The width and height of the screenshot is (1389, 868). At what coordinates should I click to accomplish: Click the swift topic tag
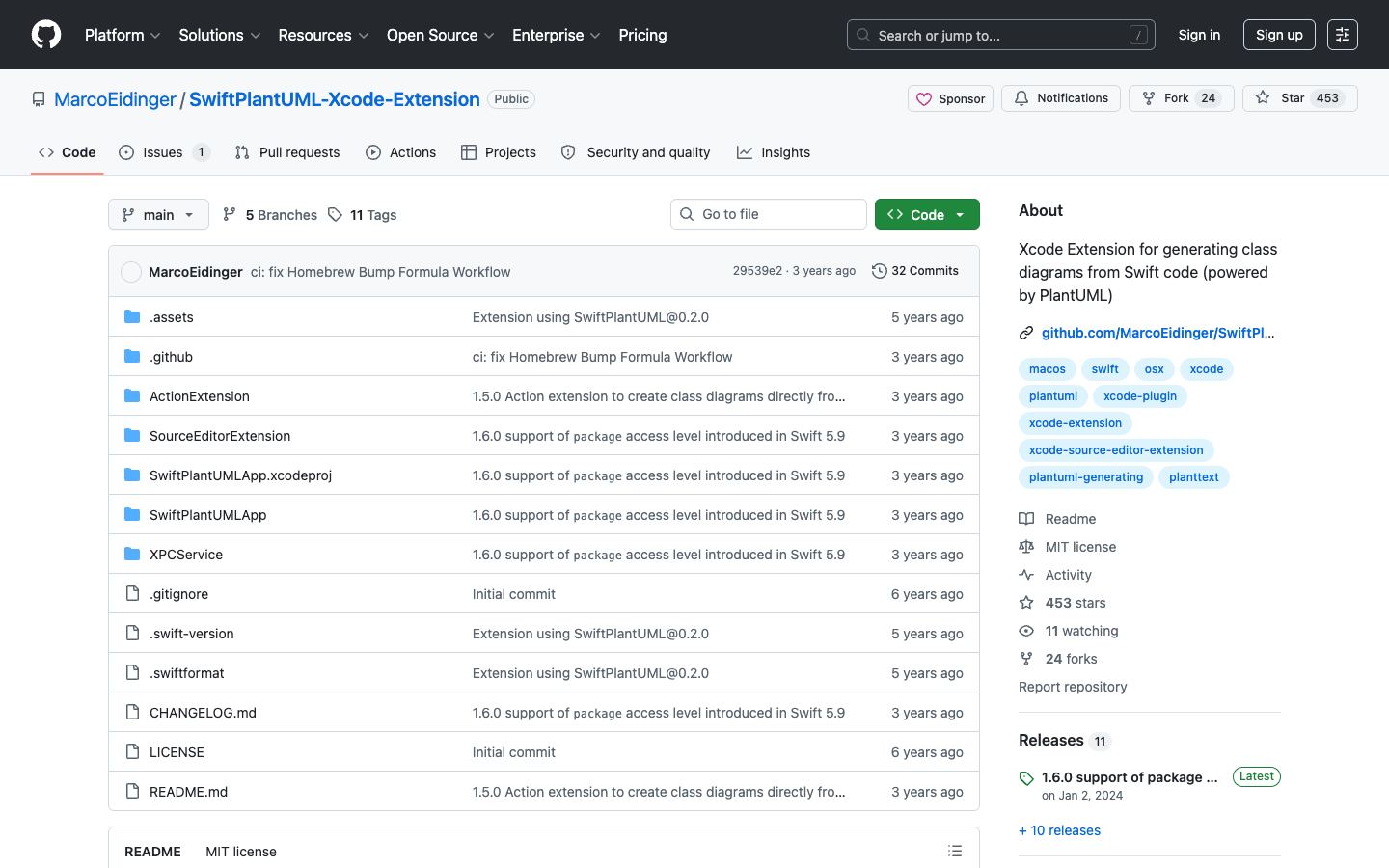coord(1105,369)
